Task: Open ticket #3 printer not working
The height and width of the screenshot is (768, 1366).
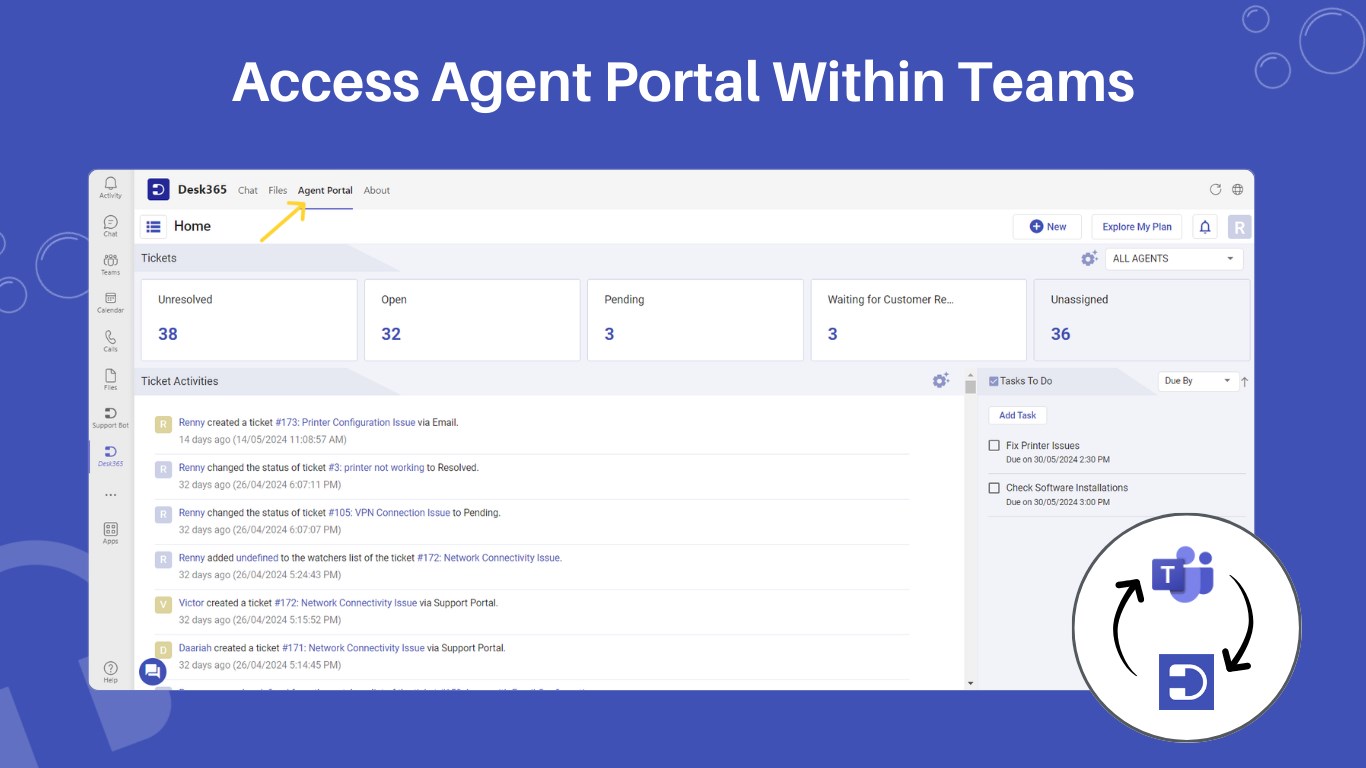Action: 376,467
